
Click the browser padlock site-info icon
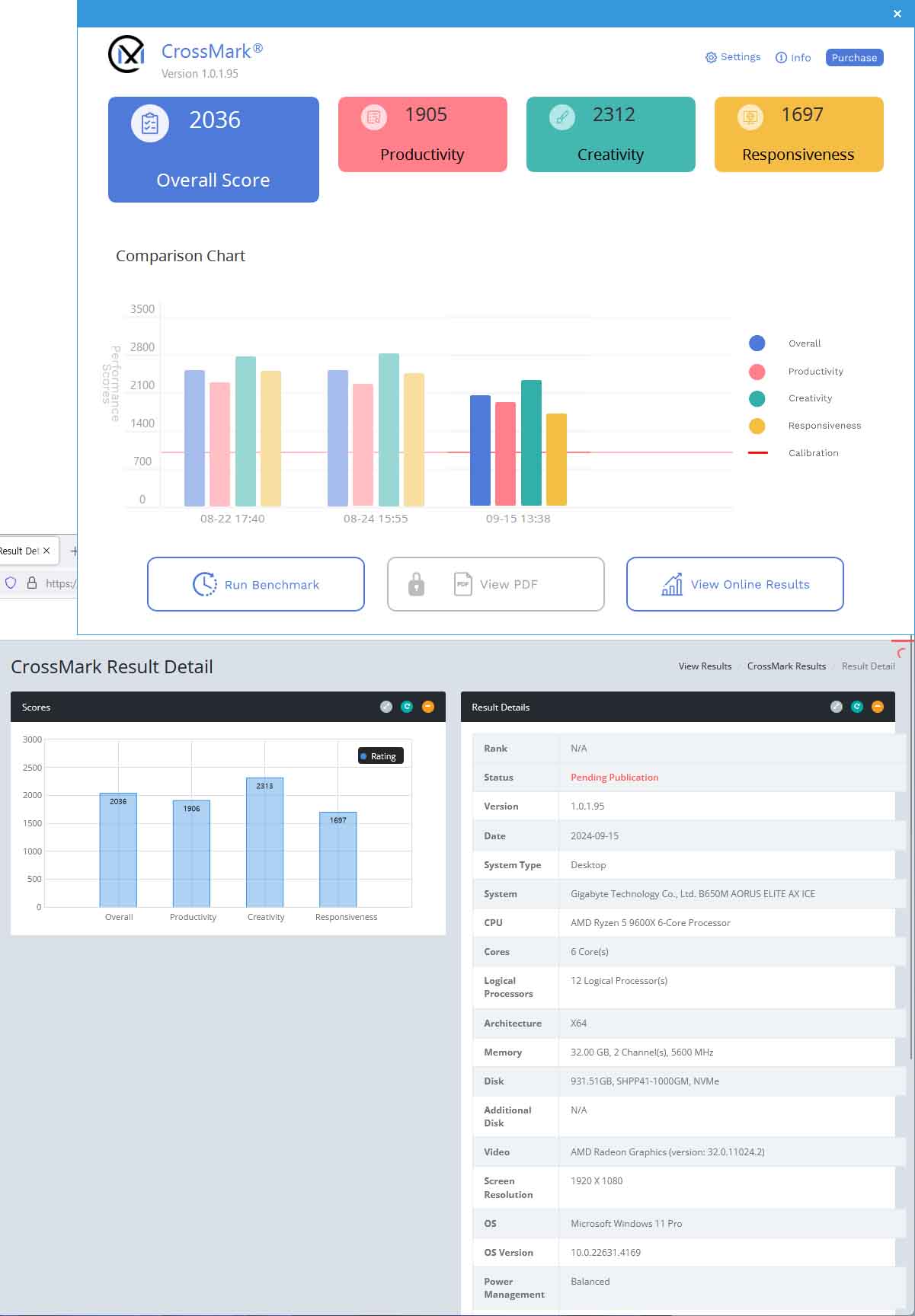tap(32, 583)
